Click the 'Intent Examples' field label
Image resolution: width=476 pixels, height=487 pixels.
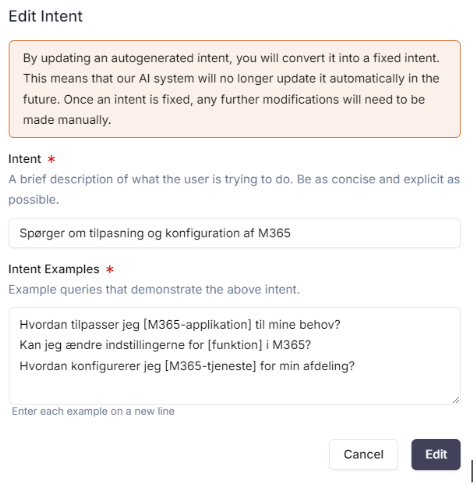pos(54,269)
